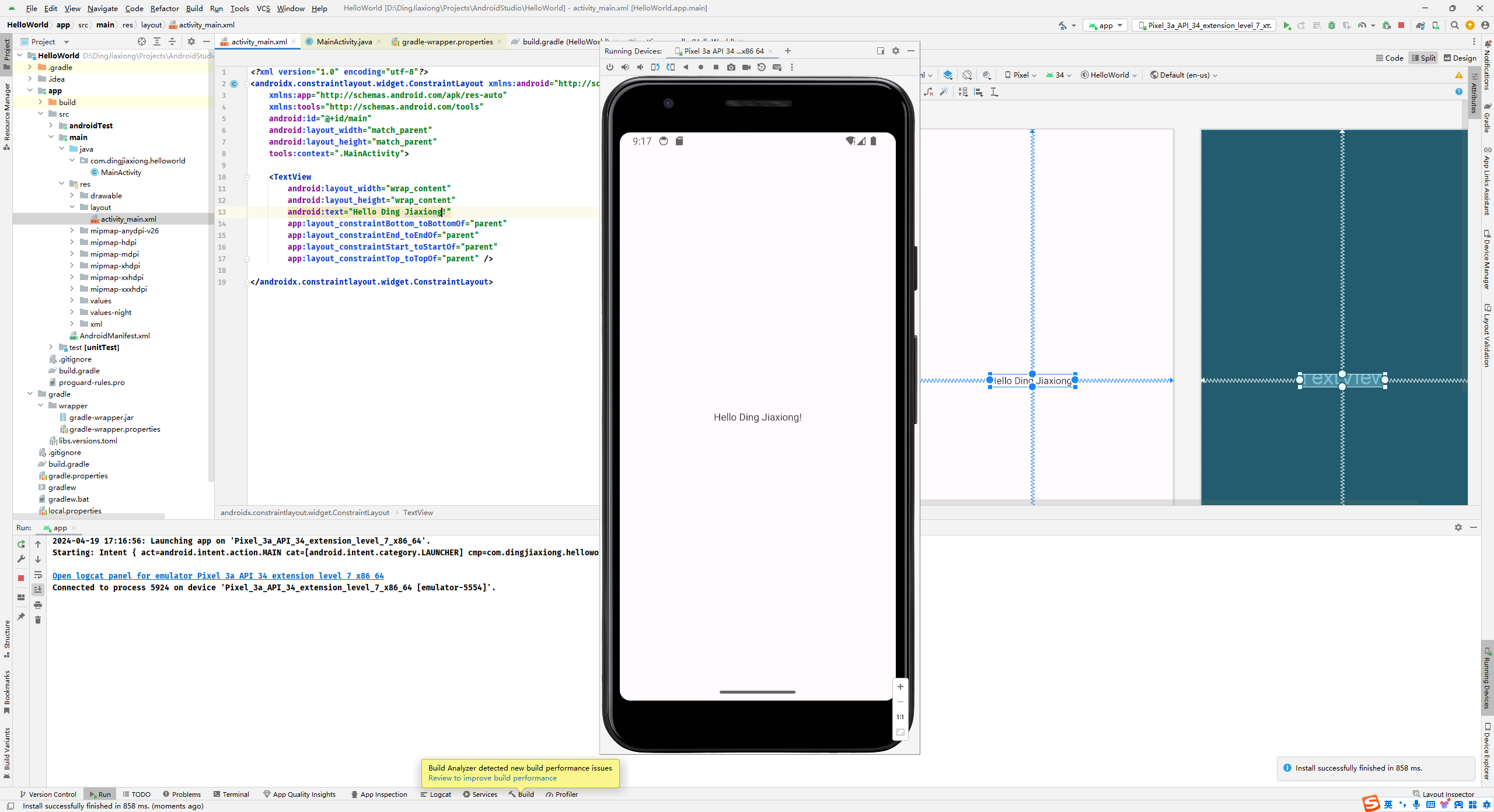Click the gradle-wrapper.properties tab

tap(447, 41)
